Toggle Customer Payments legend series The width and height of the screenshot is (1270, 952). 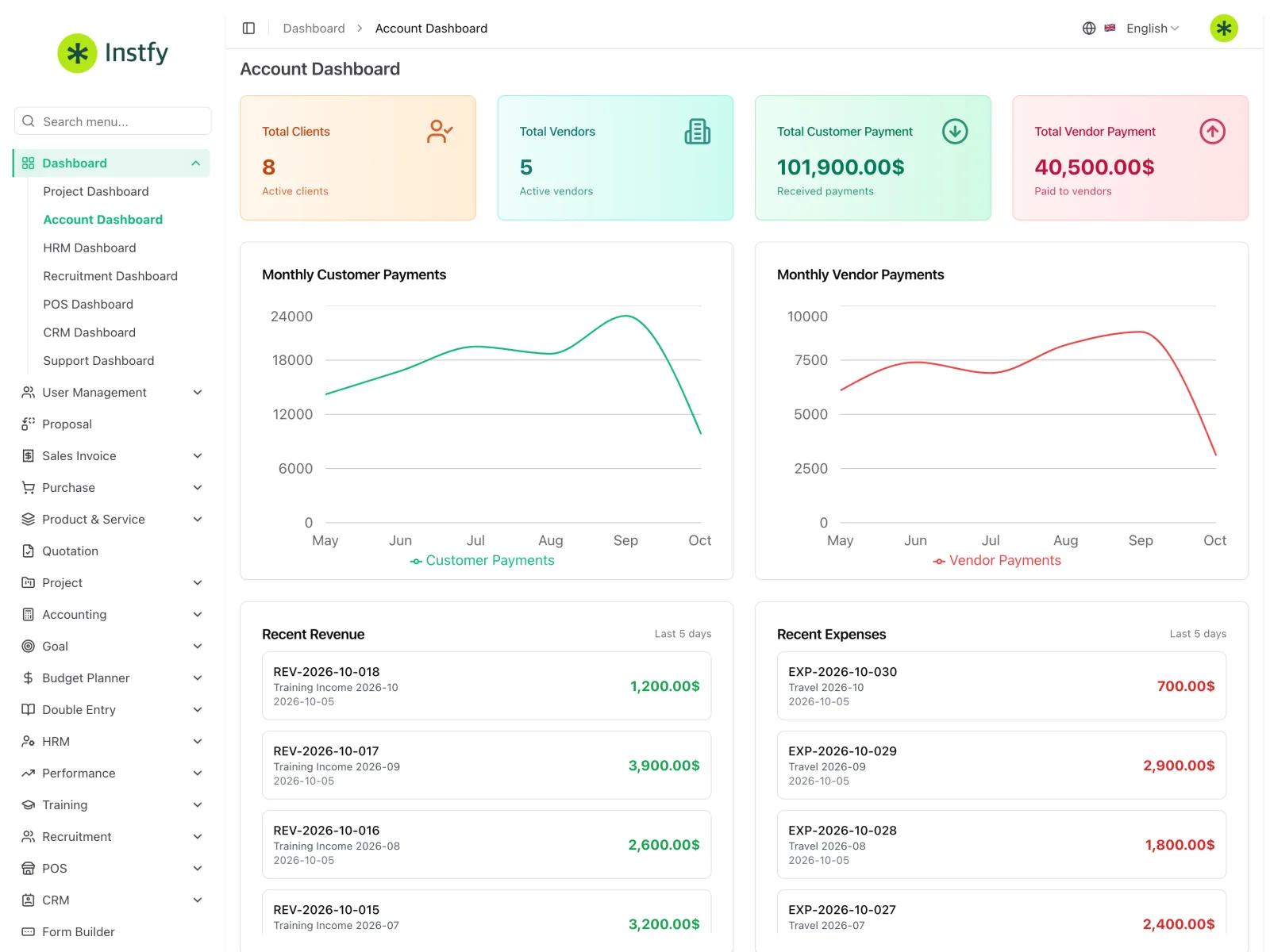[x=482, y=561]
